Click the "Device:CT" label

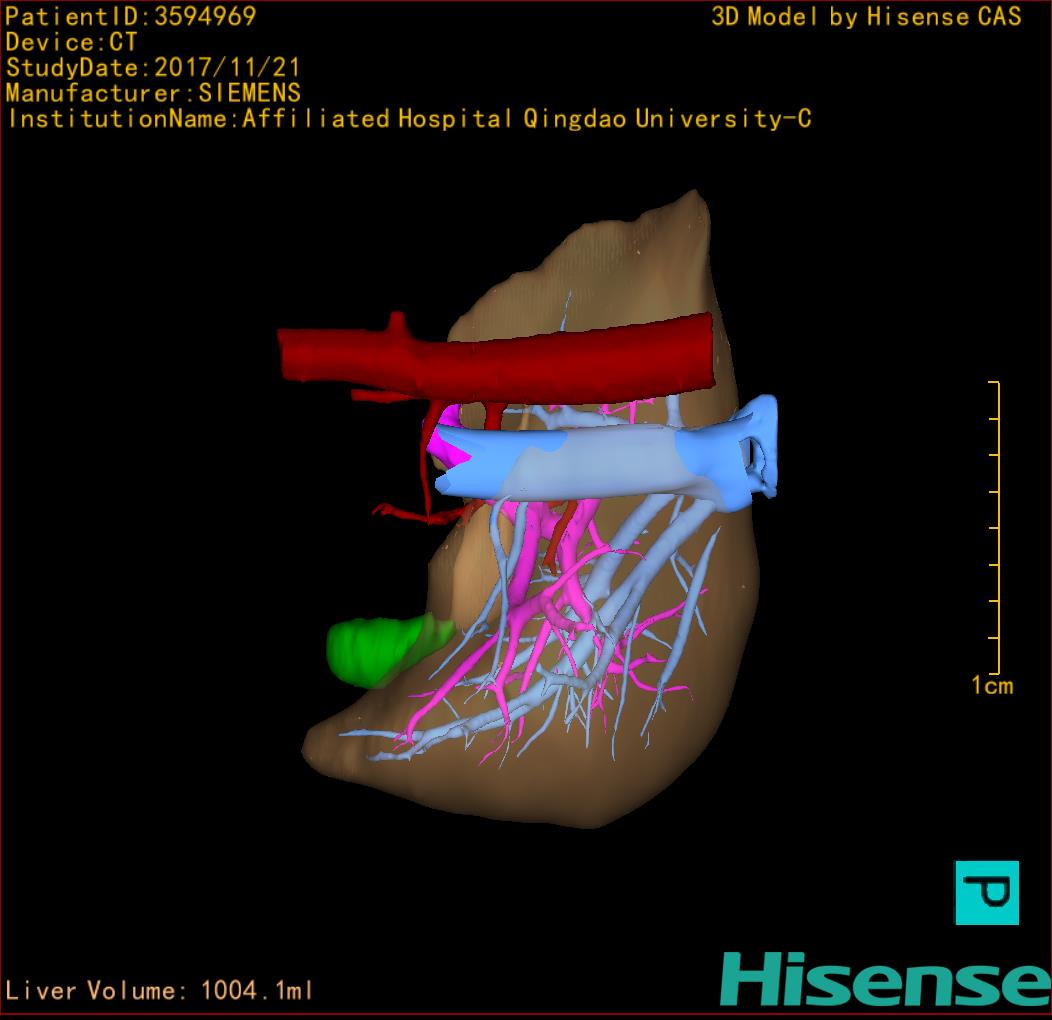[71, 42]
